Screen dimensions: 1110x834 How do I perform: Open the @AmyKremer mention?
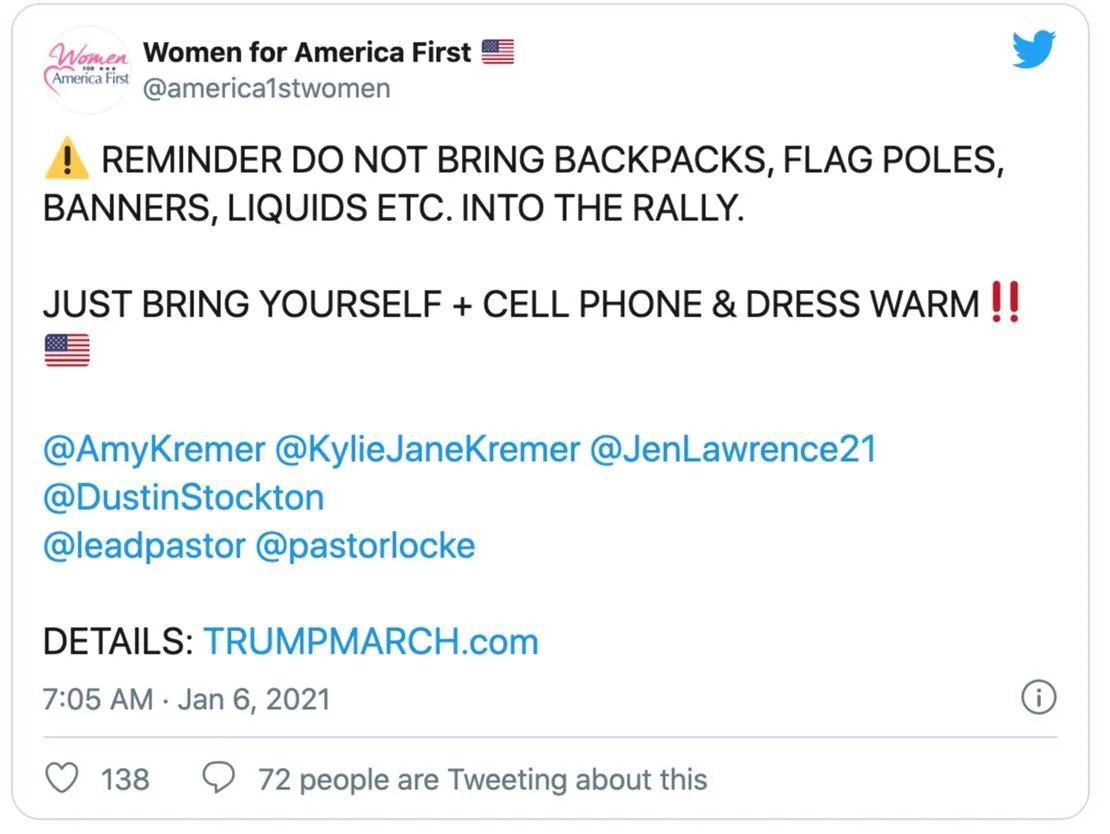pos(153,449)
